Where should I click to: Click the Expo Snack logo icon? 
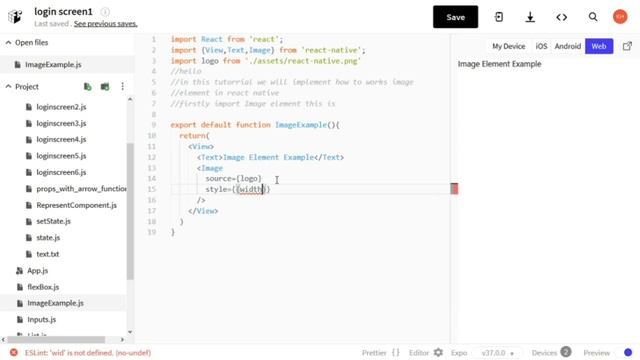pos(15,17)
